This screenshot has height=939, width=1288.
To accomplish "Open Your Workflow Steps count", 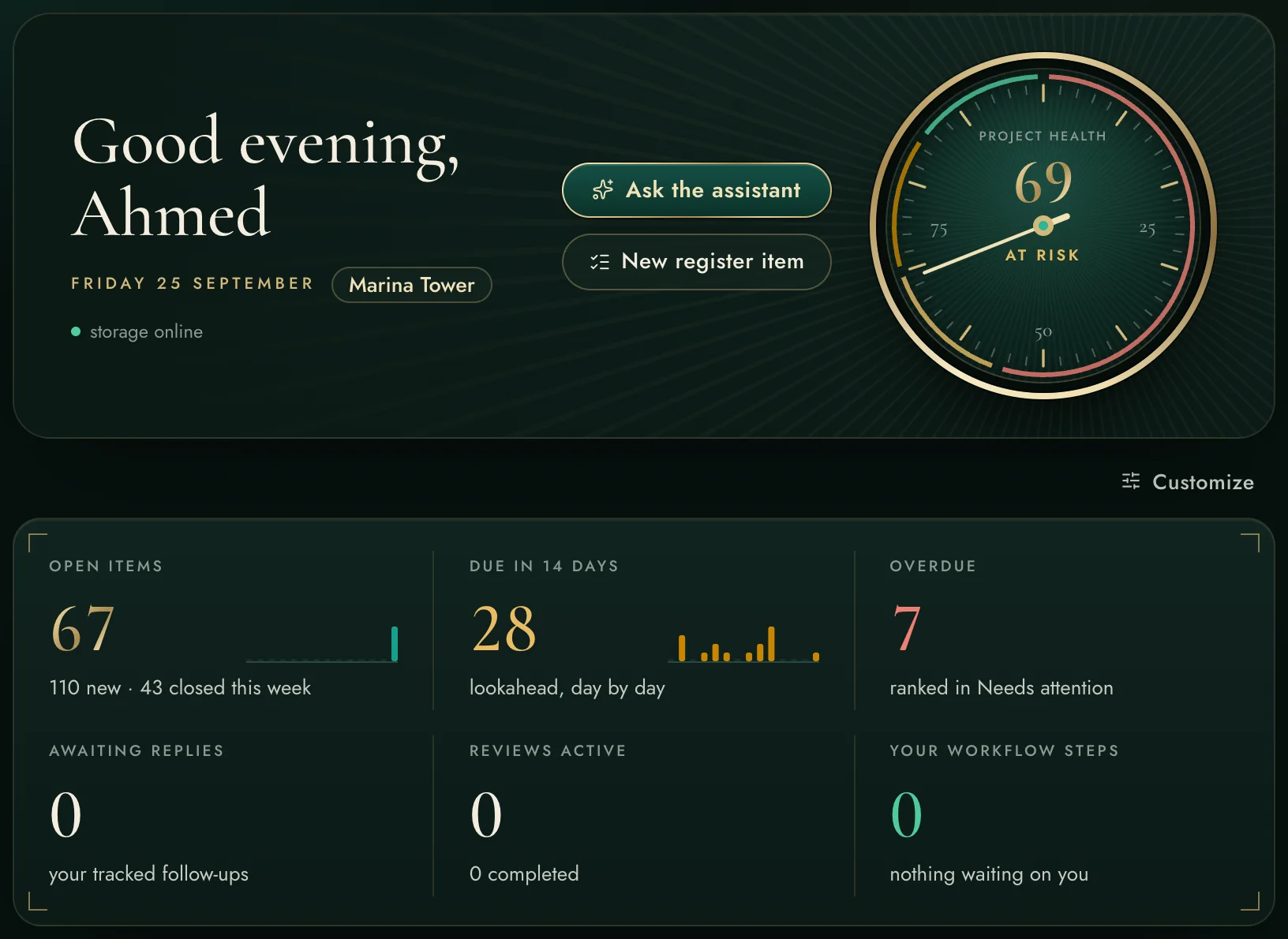I will click(x=907, y=814).
